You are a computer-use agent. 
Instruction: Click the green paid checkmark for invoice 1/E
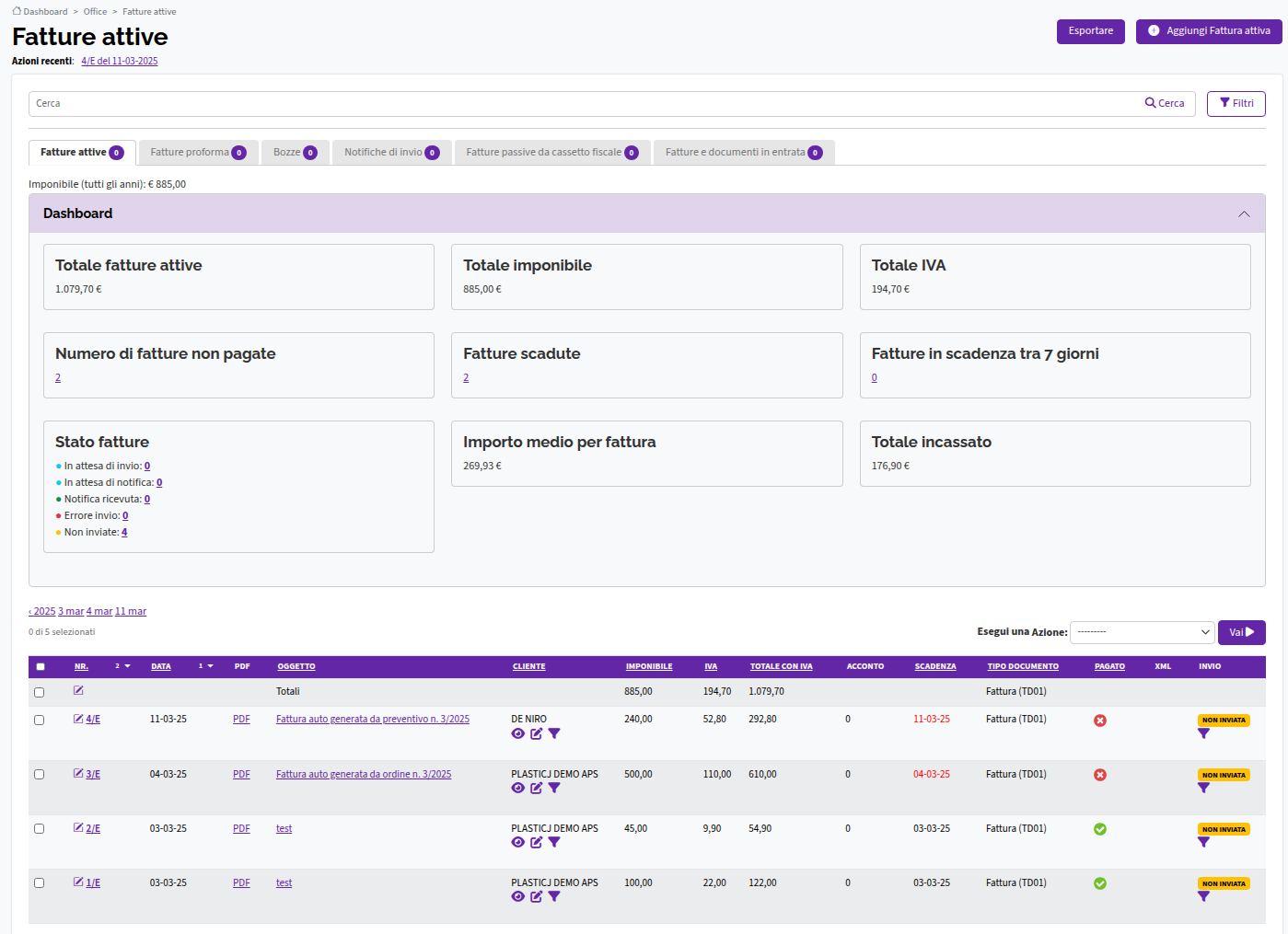coord(1100,883)
